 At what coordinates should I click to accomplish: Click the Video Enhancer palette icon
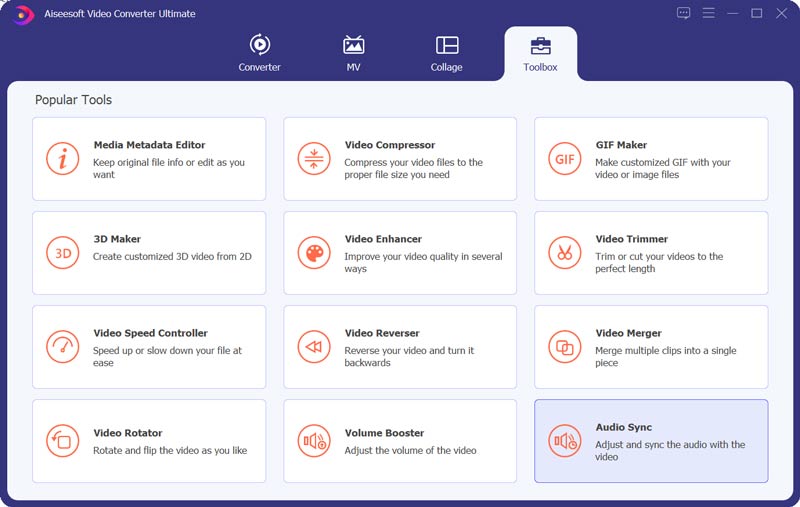pos(314,253)
